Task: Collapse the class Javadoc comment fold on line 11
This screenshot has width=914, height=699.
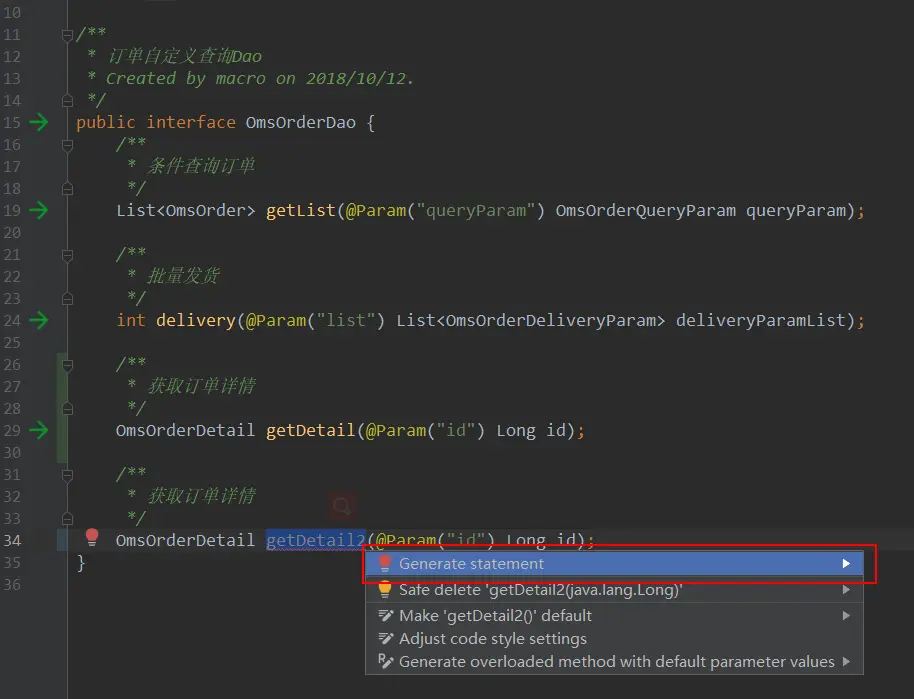Action: click(x=67, y=36)
